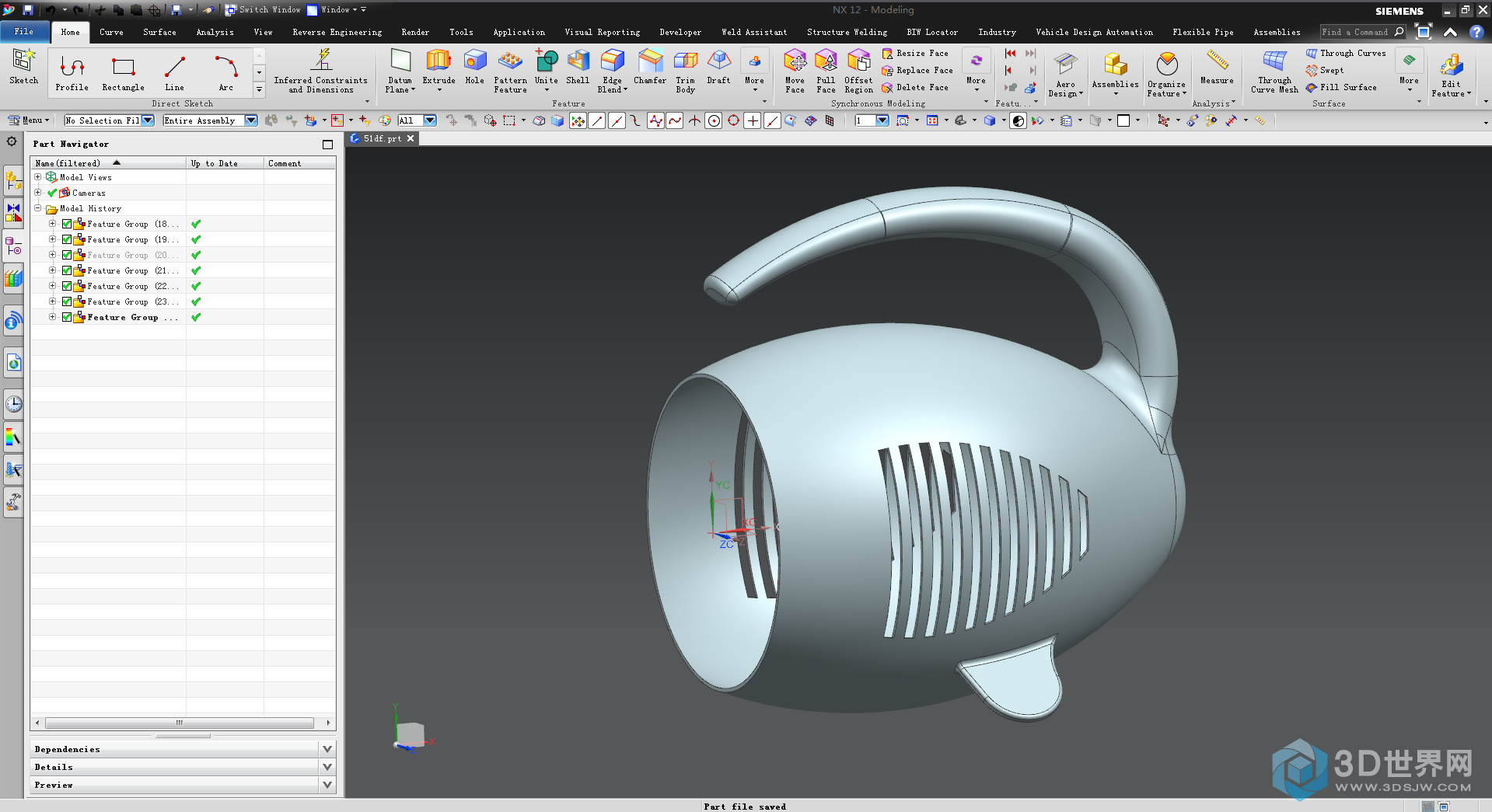Open the File menu

(24, 32)
